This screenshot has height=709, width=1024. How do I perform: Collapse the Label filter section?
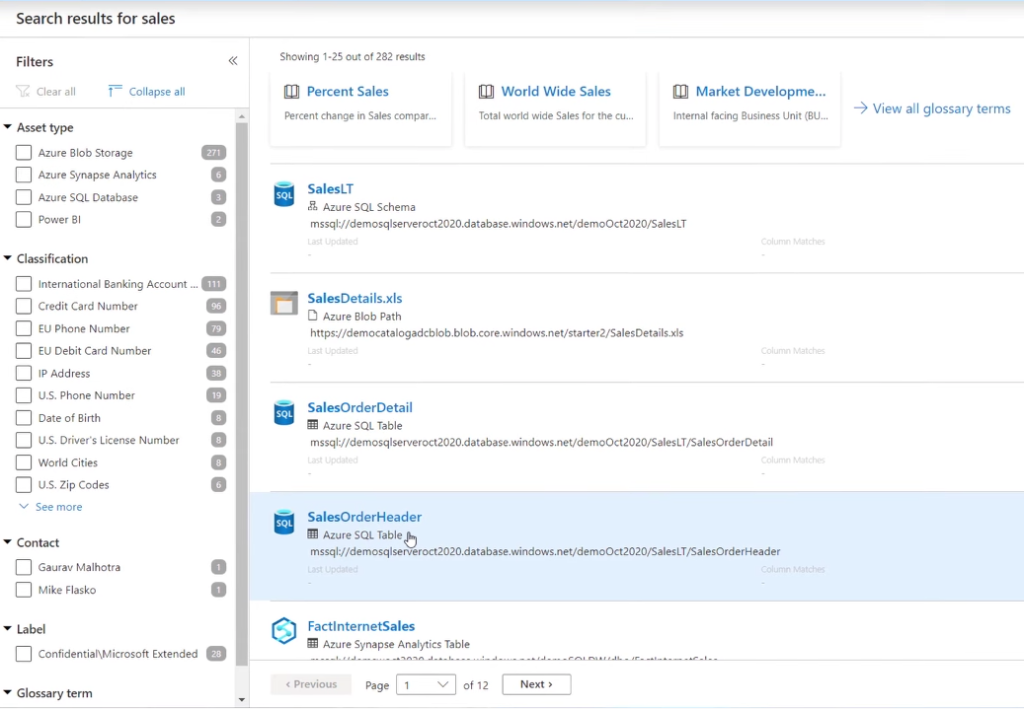click(x=8, y=629)
